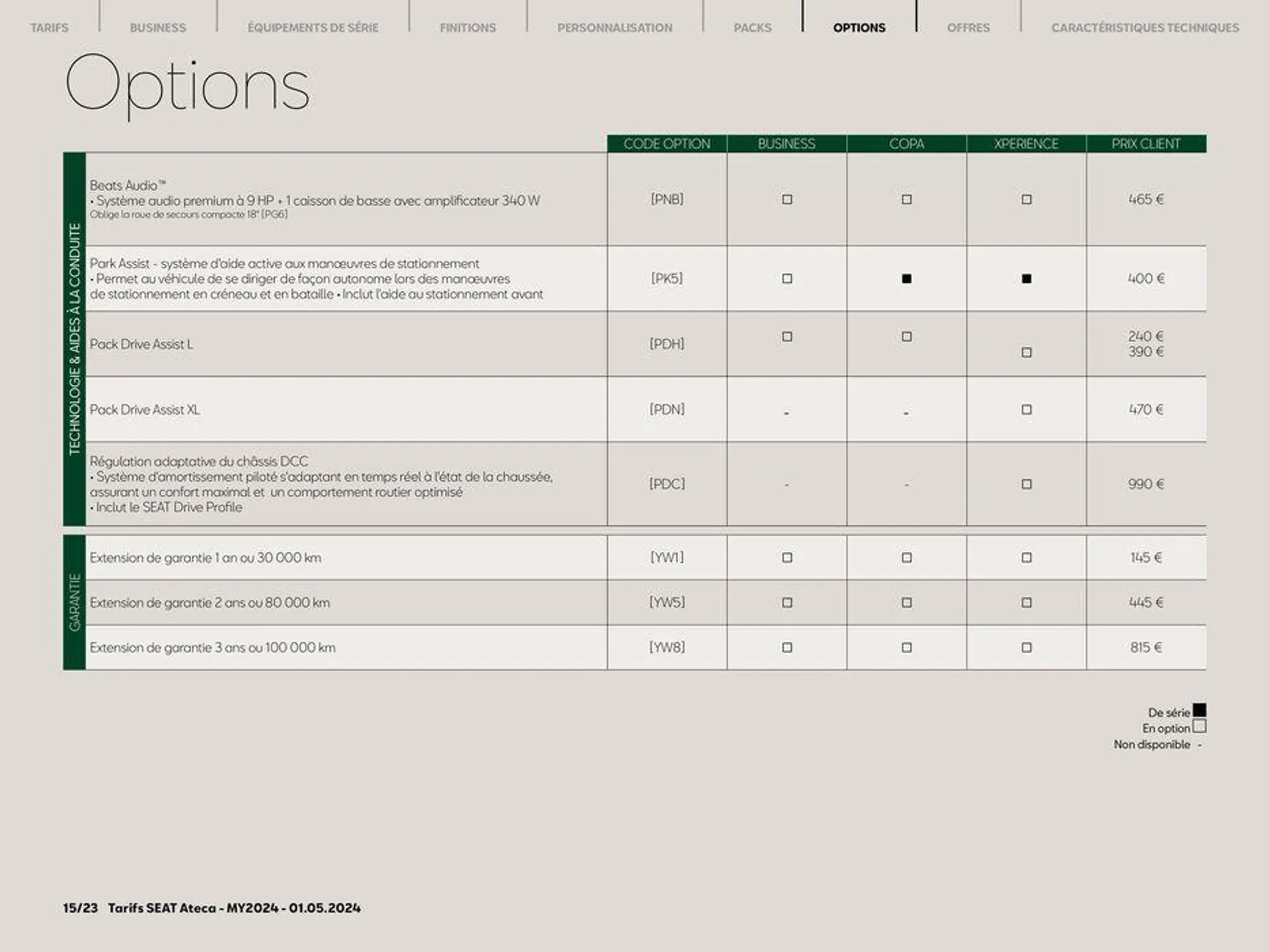Tick Park Assist option box under Business
The width and height of the screenshot is (1269, 952).
tap(787, 279)
